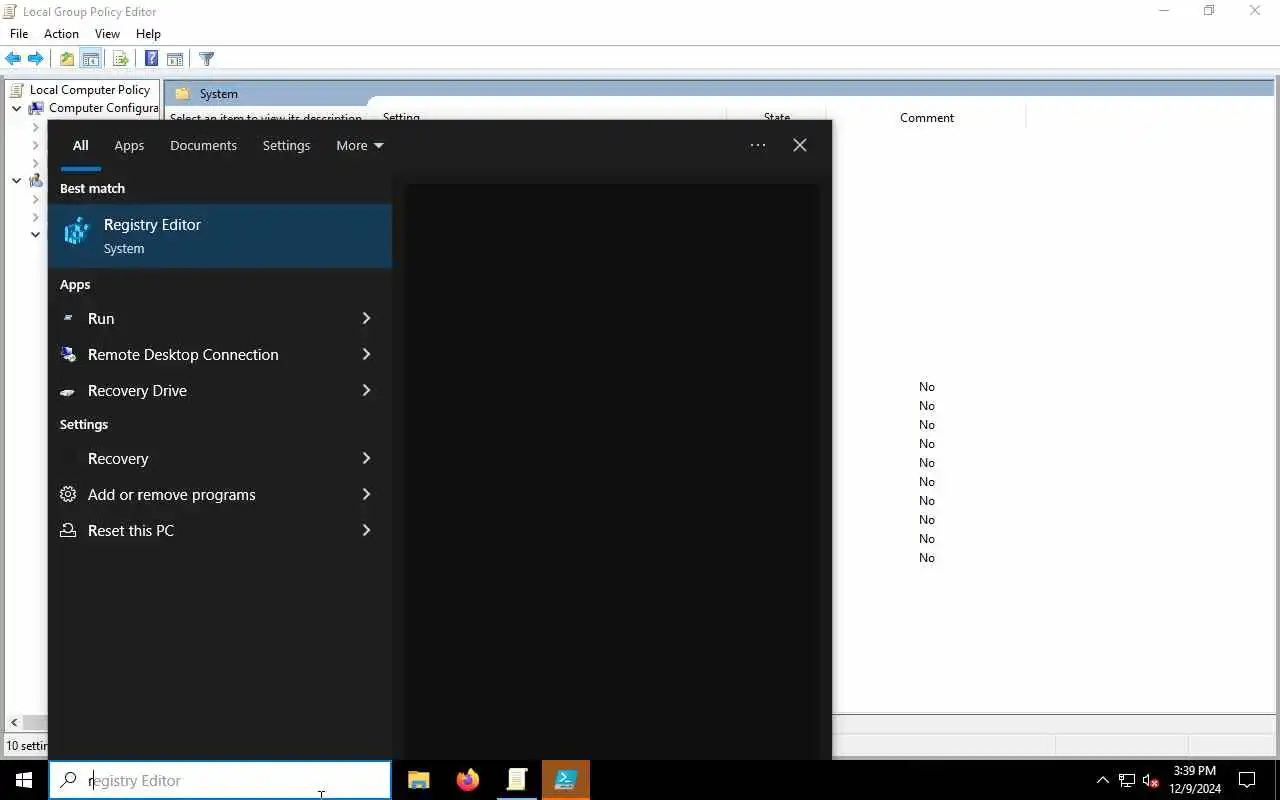The width and height of the screenshot is (1280, 800).
Task: Click the Export List toolbar icon
Action: (x=121, y=59)
